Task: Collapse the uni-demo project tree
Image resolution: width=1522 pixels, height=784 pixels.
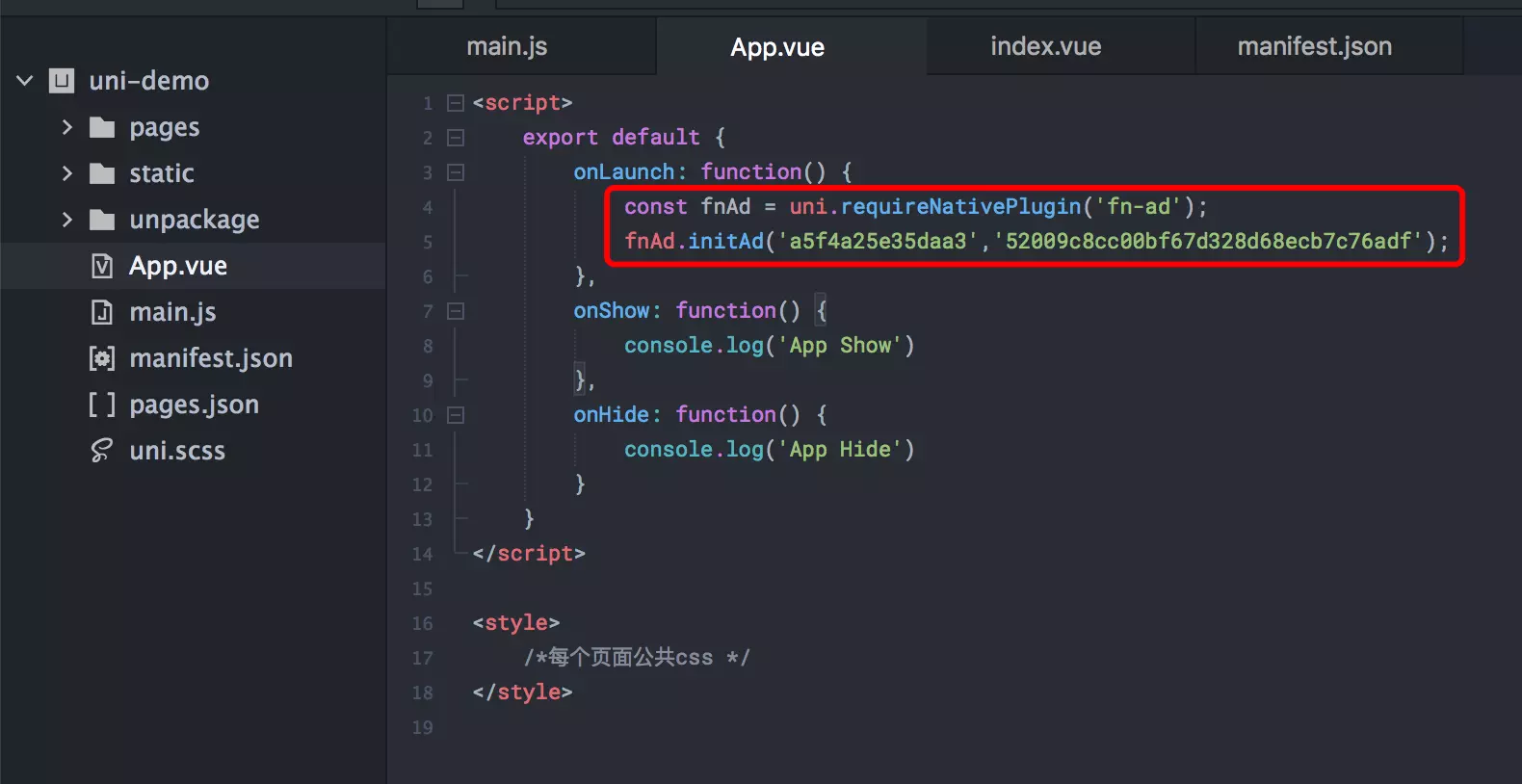Action: tap(26, 81)
